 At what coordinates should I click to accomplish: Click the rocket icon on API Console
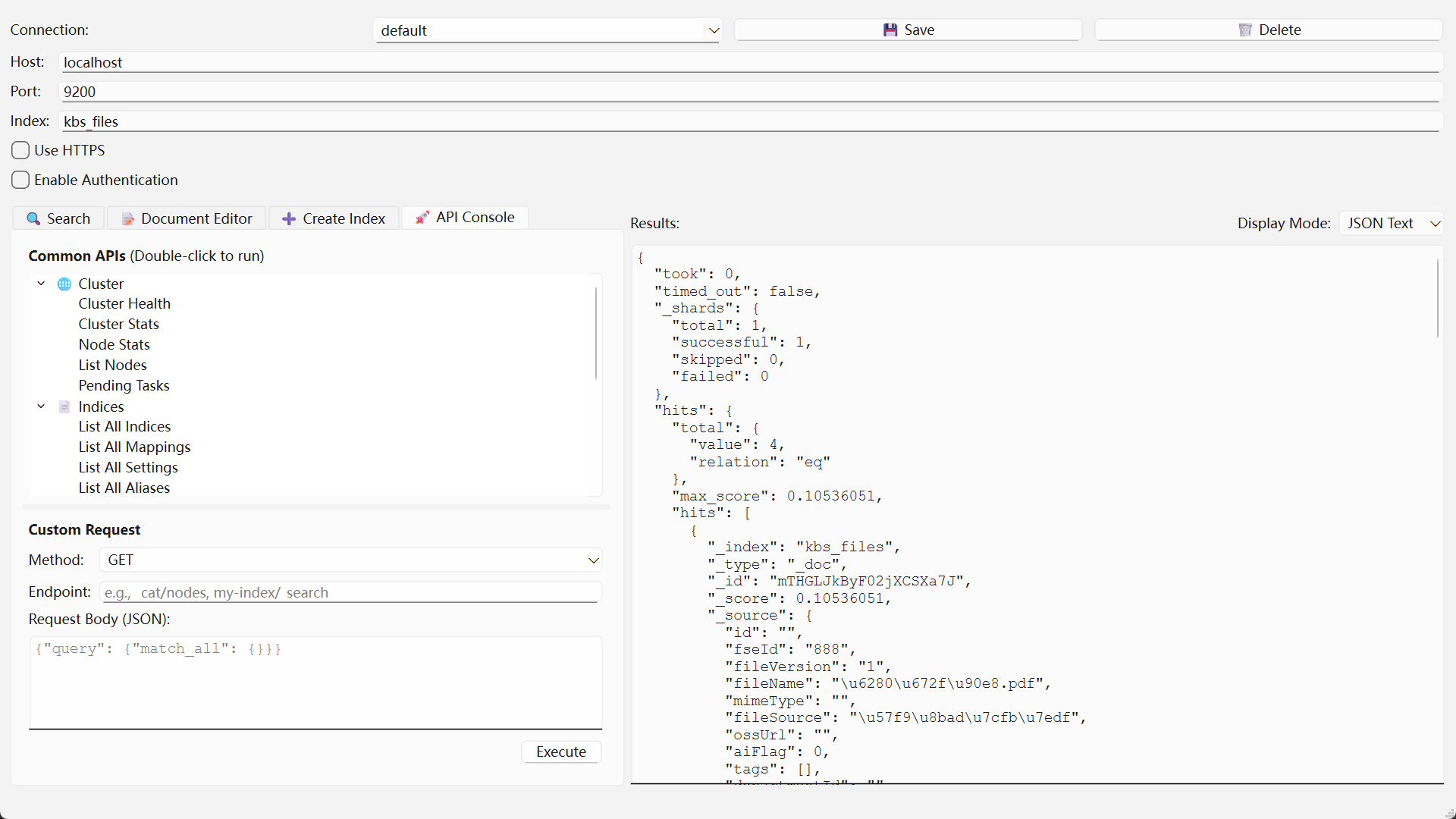[422, 218]
